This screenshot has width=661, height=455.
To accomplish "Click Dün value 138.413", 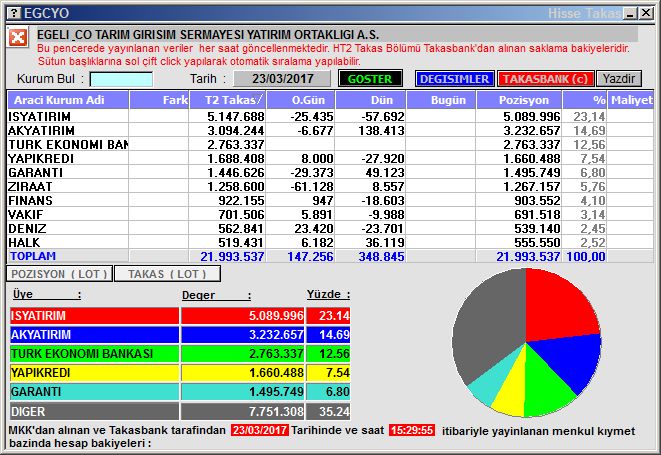I will pos(381,130).
